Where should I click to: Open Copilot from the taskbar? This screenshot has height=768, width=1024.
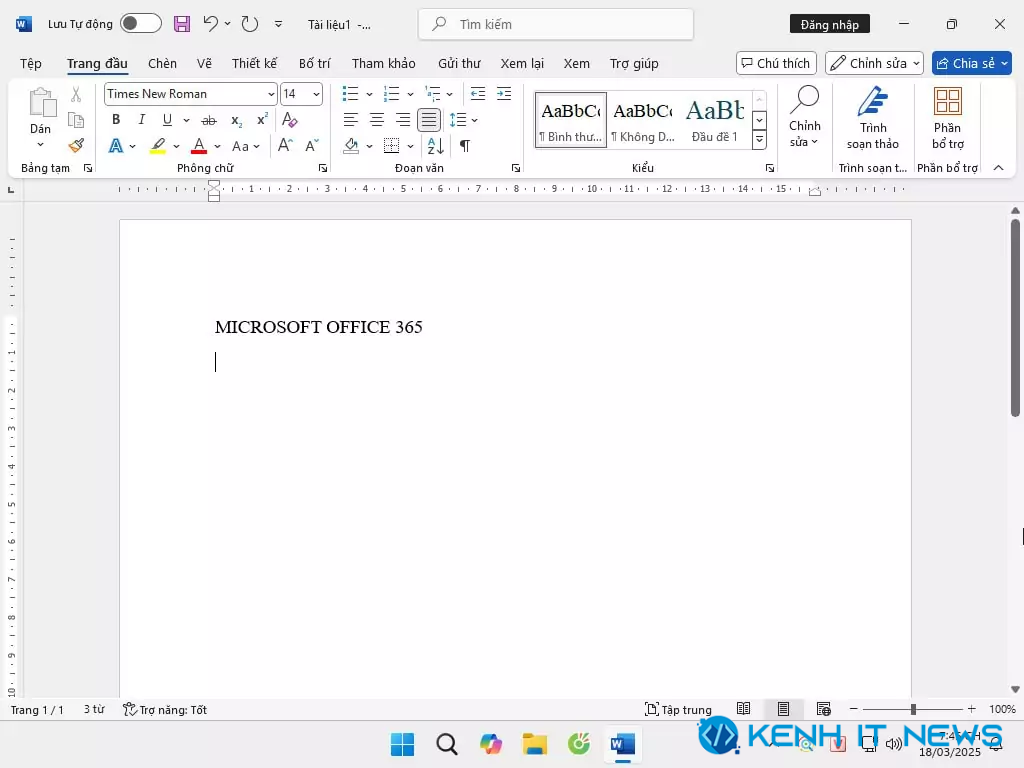click(x=490, y=744)
